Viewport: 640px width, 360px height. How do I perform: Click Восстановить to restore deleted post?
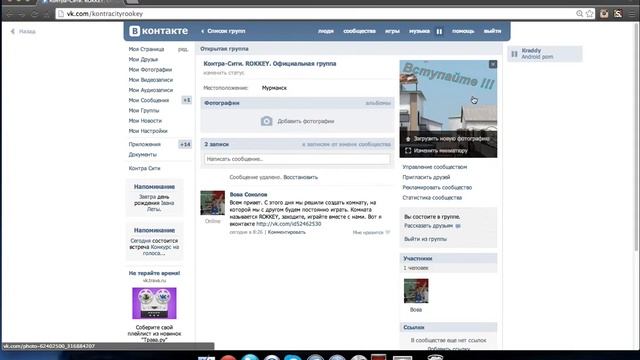click(x=300, y=177)
